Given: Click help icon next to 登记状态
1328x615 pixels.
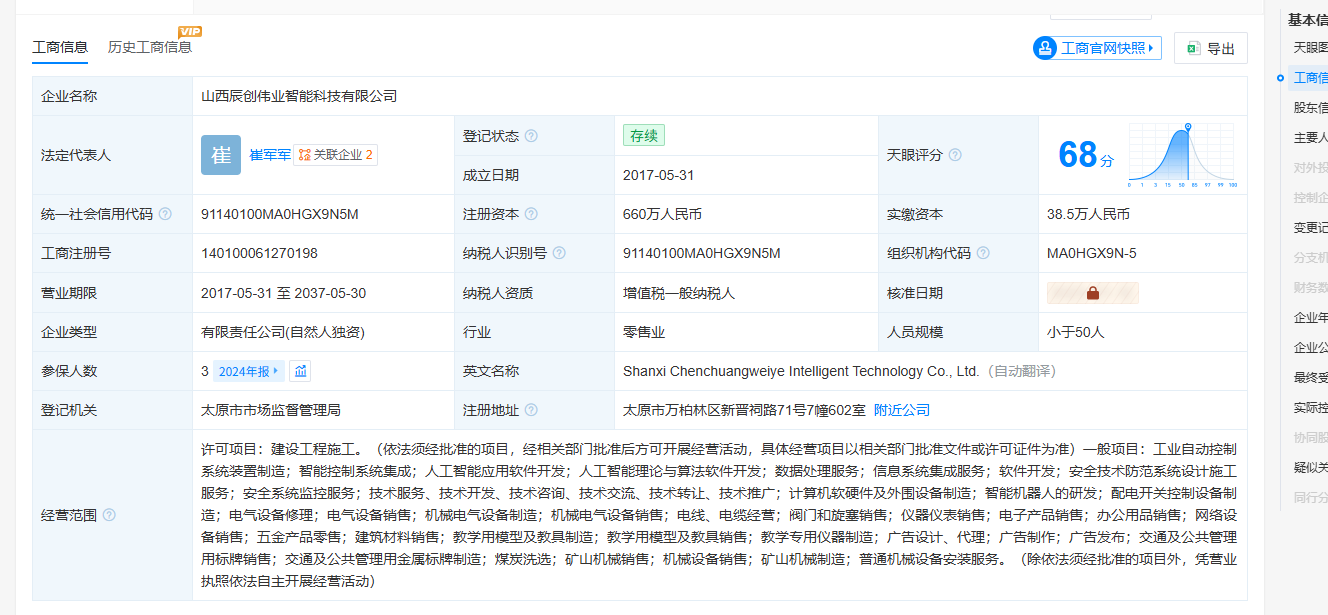Looking at the screenshot, I should [531, 136].
